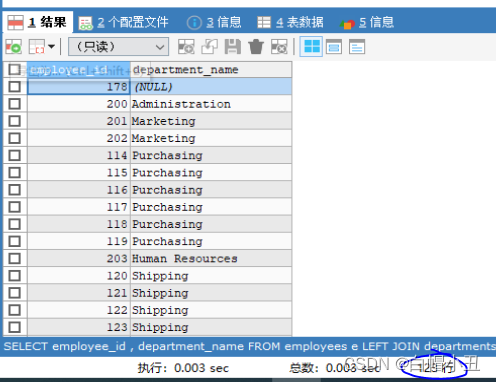This screenshot has height=382, width=496.
Task: Check the box for row 121 Shipping
Action: point(14,293)
